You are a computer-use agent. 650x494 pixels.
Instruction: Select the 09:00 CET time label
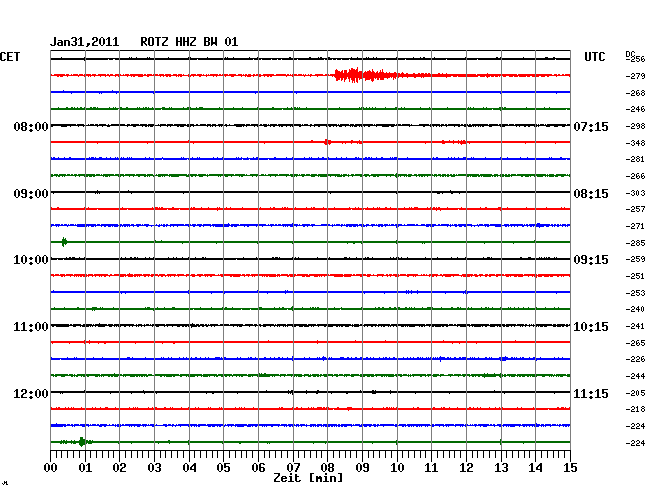tap(31, 194)
